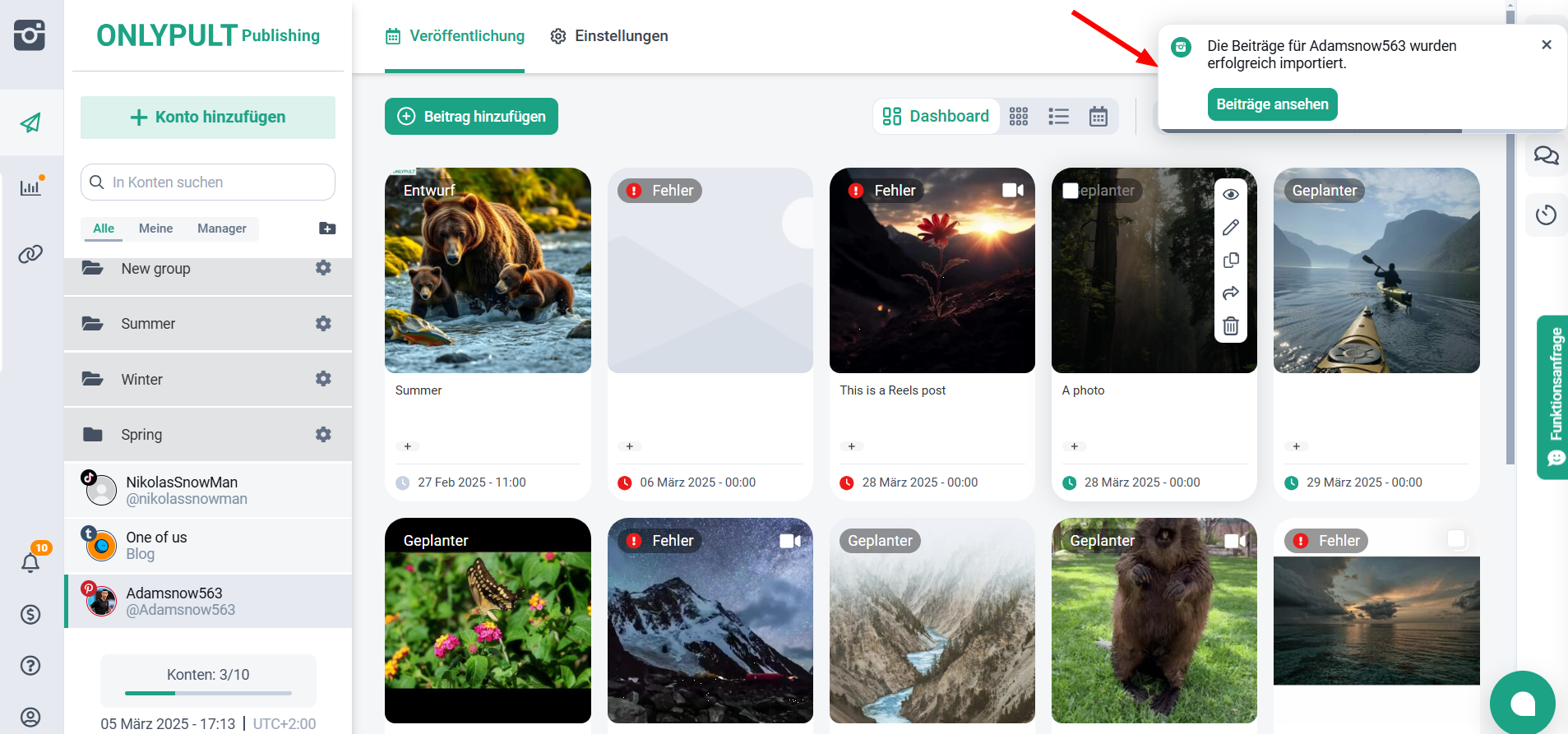Click the trash delete icon on photo post
Viewport: 1568px width, 734px height.
pos(1230,326)
